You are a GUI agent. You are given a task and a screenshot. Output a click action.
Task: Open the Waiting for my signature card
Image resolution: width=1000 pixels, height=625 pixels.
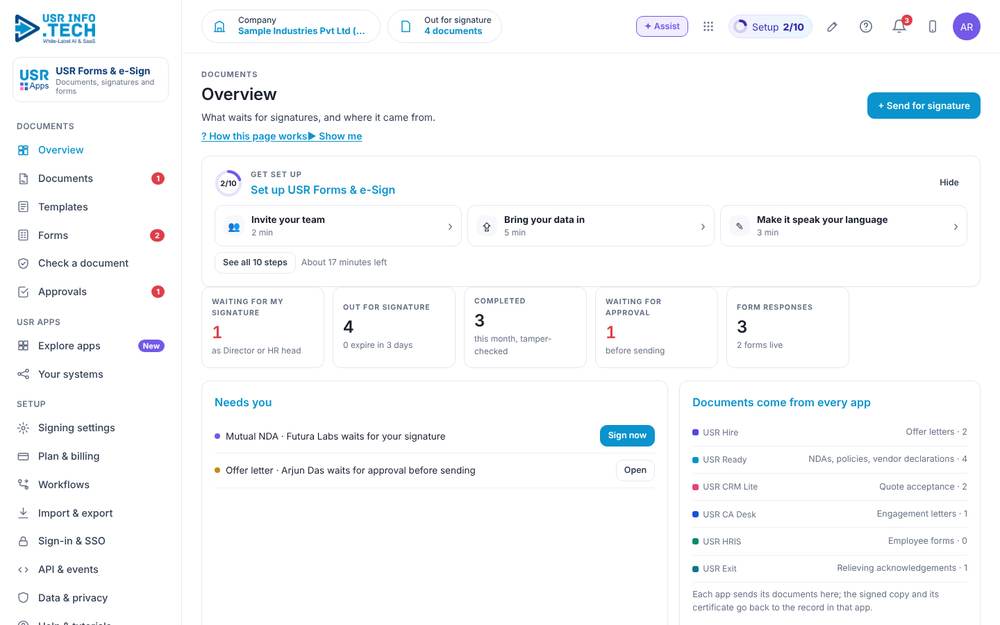click(x=263, y=327)
